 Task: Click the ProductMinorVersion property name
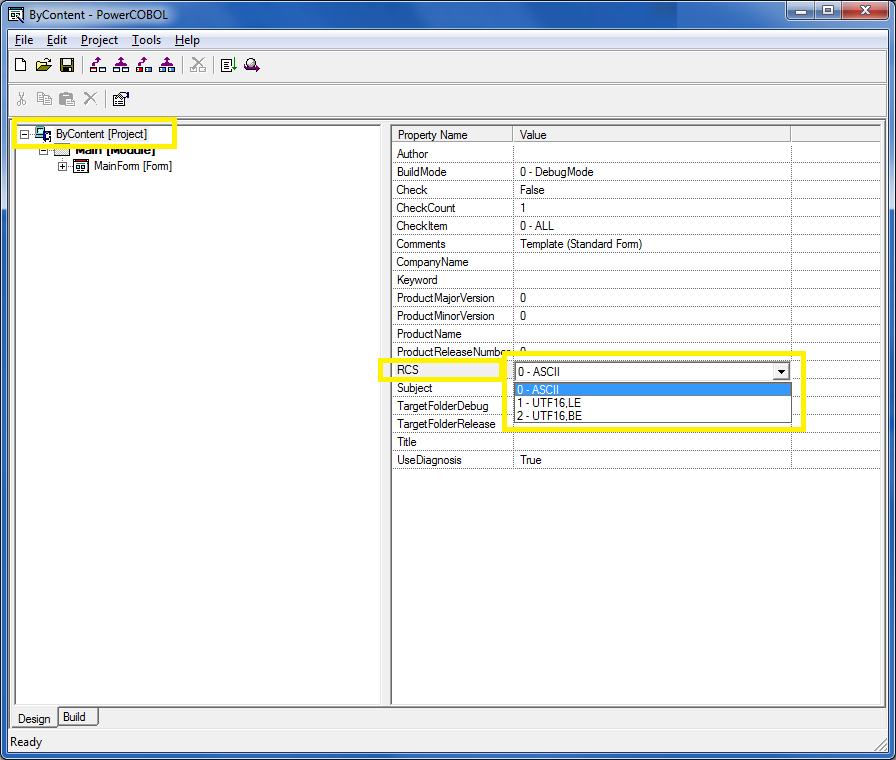[x=446, y=316]
